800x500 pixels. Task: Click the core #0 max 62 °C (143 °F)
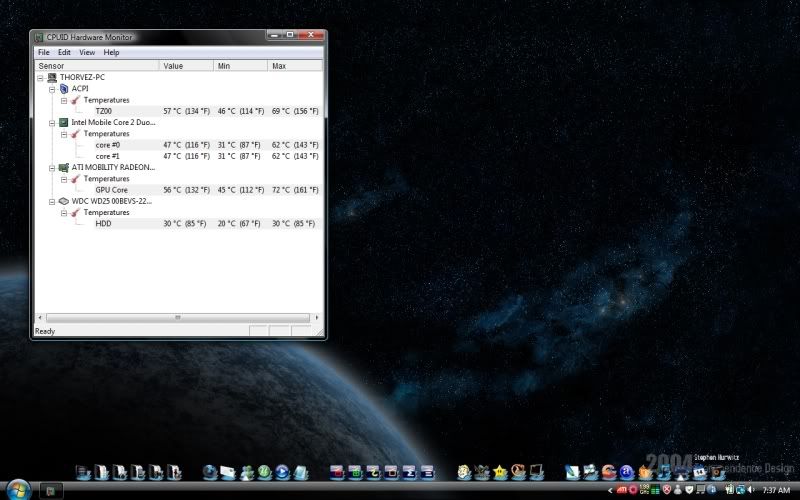click(x=295, y=145)
